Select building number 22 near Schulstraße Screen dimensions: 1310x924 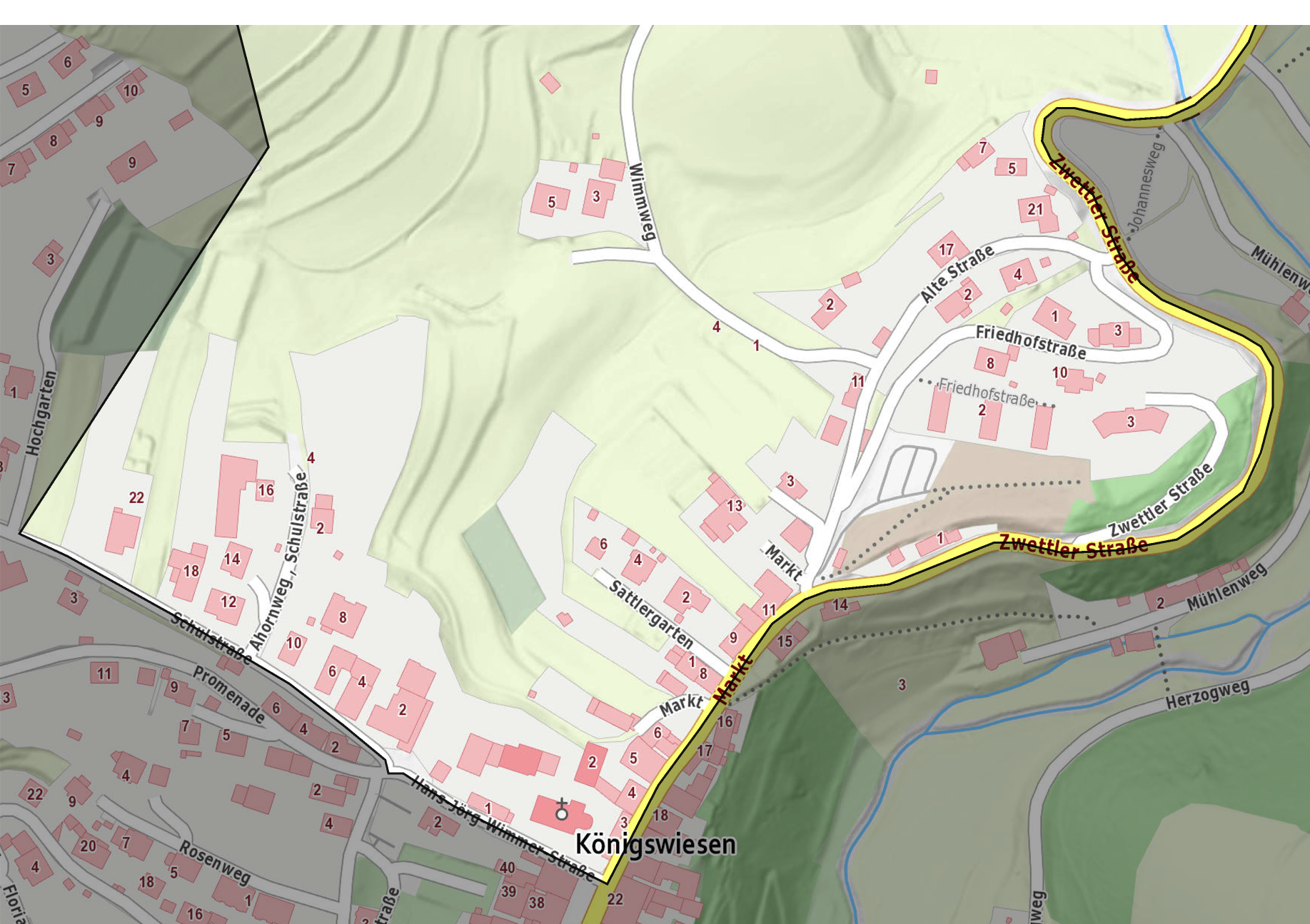point(136,497)
